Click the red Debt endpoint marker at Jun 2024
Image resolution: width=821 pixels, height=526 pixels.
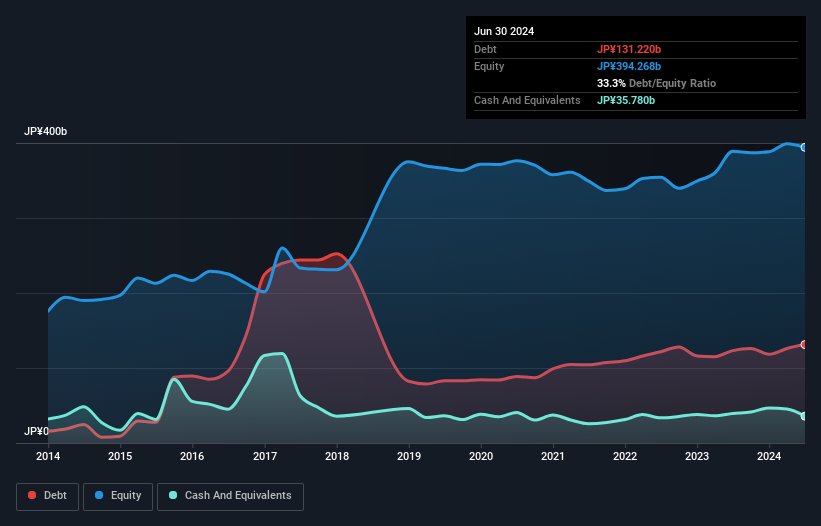pyautogui.click(x=804, y=344)
